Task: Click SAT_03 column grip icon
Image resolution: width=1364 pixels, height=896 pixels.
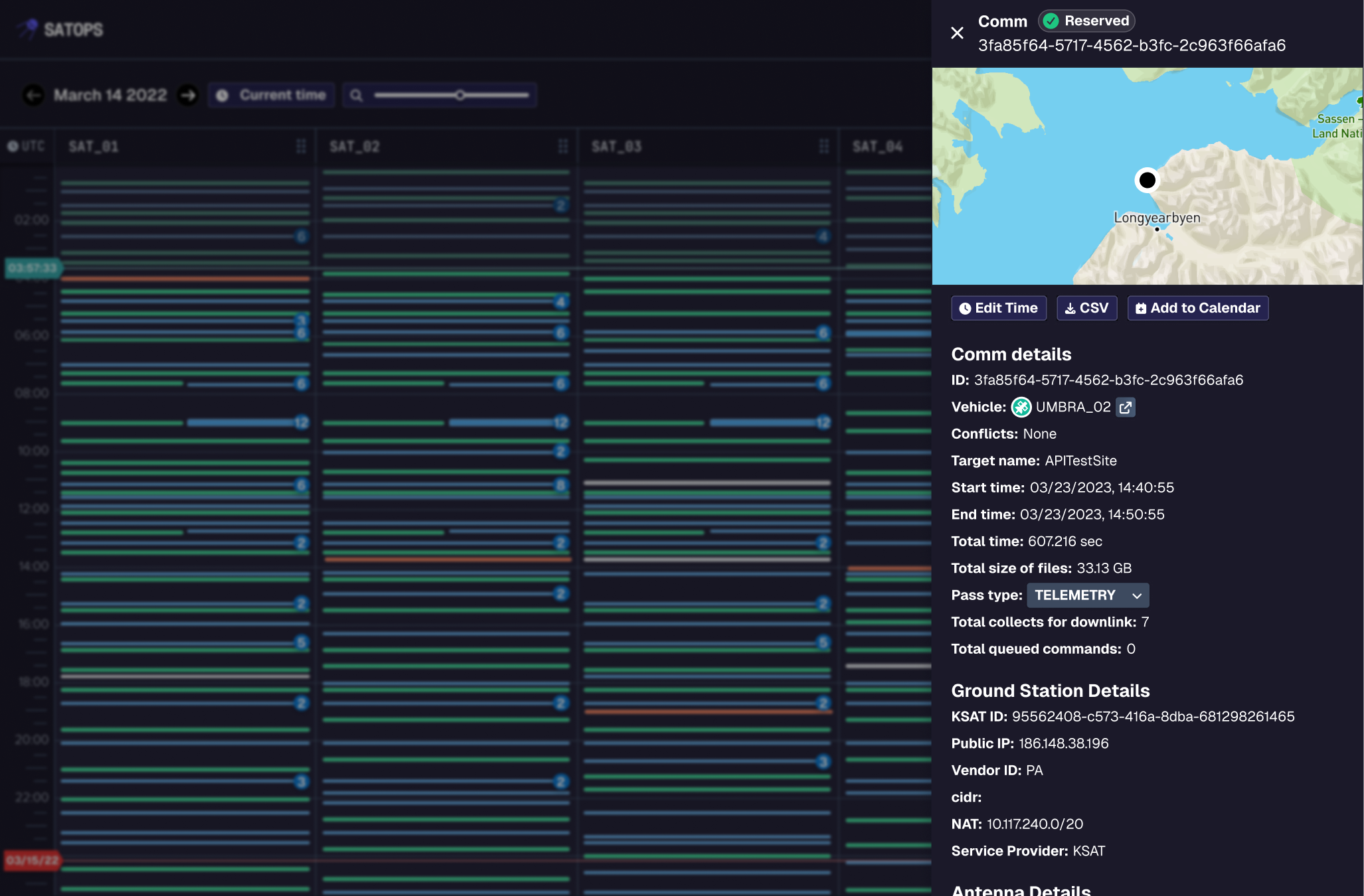Action: (x=824, y=147)
